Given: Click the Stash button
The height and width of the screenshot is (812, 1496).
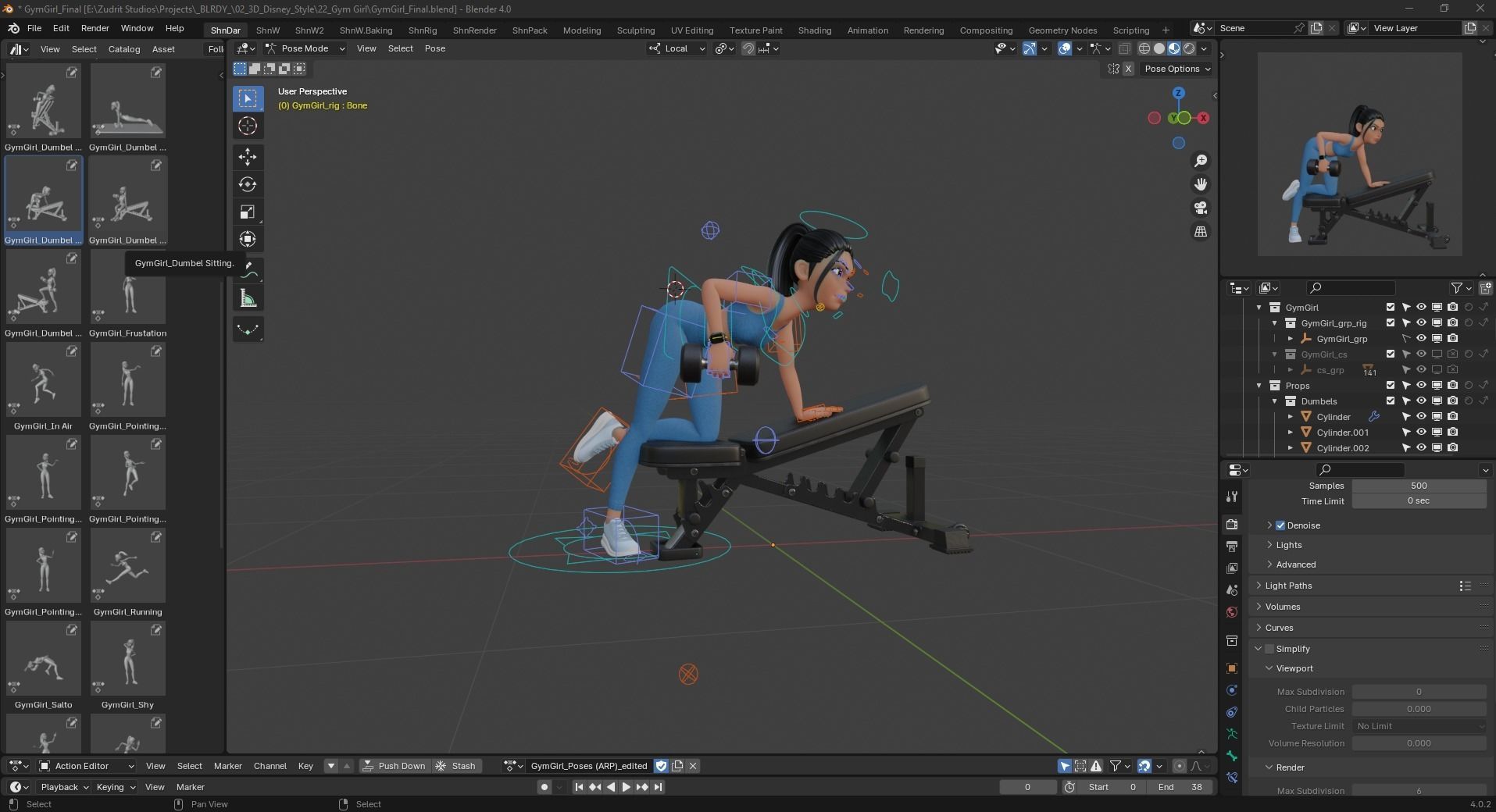Looking at the screenshot, I should click(455, 766).
